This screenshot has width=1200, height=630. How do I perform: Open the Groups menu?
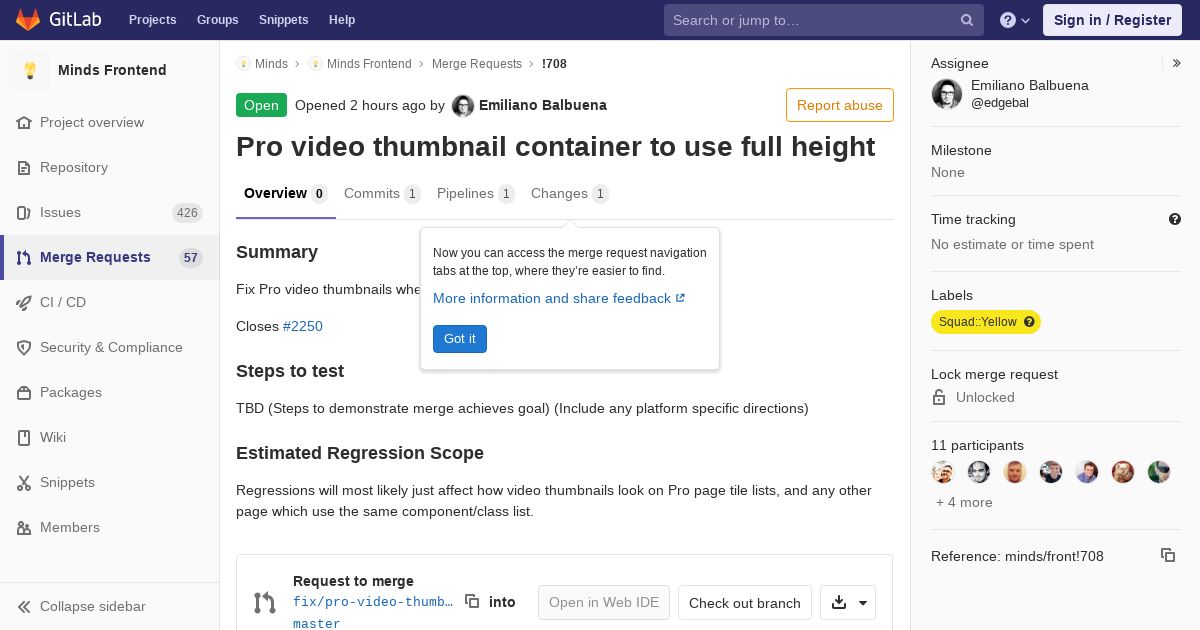pyautogui.click(x=217, y=20)
